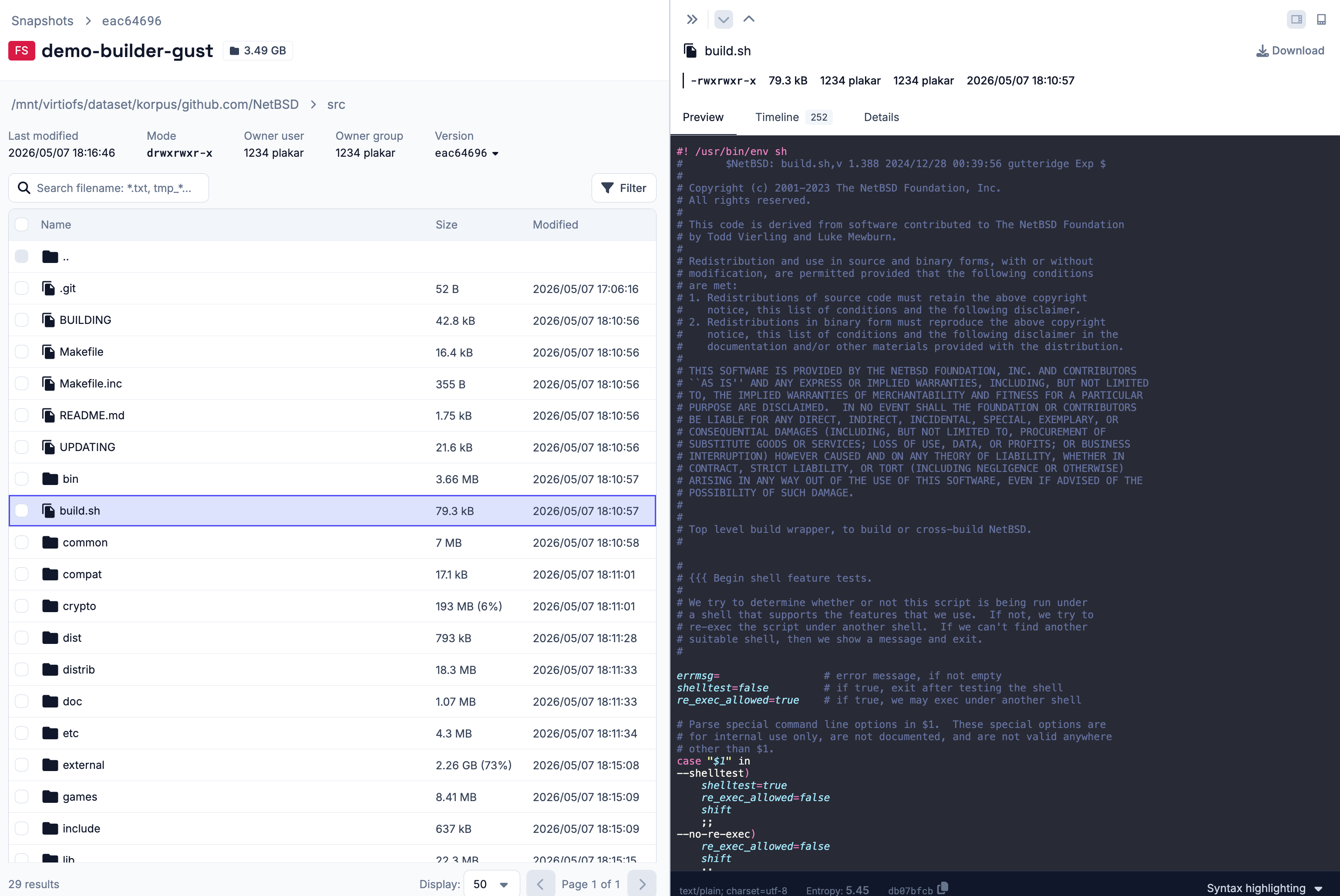
Task: Switch to side panel layout icon
Action: tap(1296, 20)
